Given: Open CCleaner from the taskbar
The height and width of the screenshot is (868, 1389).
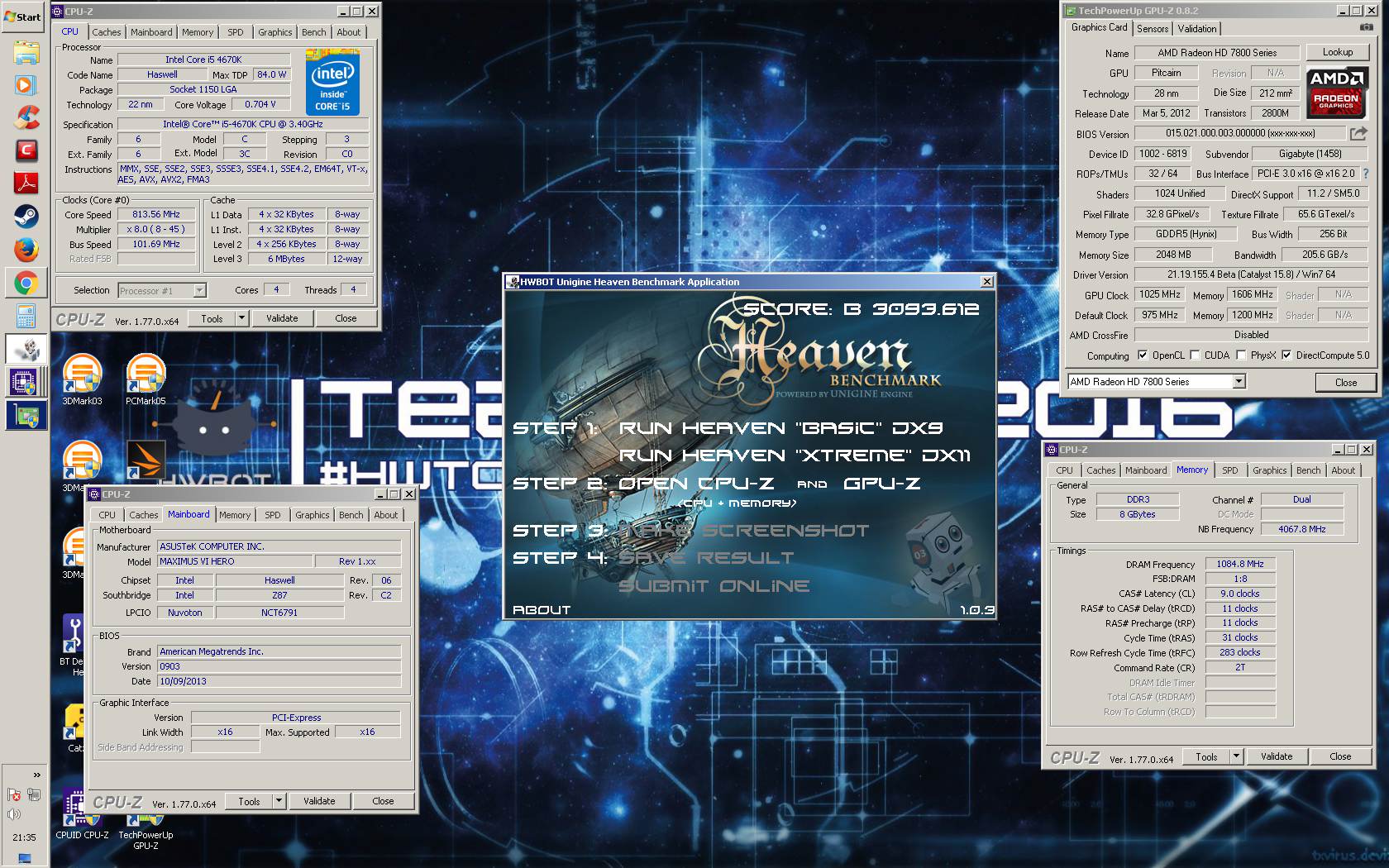Looking at the screenshot, I should [26, 118].
